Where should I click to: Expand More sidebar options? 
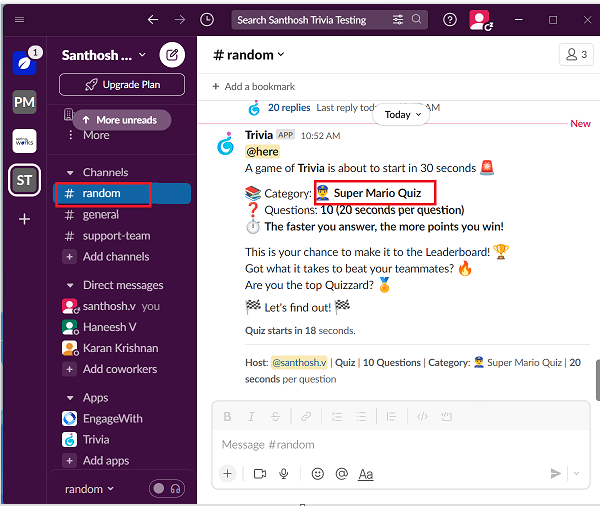click(96, 135)
